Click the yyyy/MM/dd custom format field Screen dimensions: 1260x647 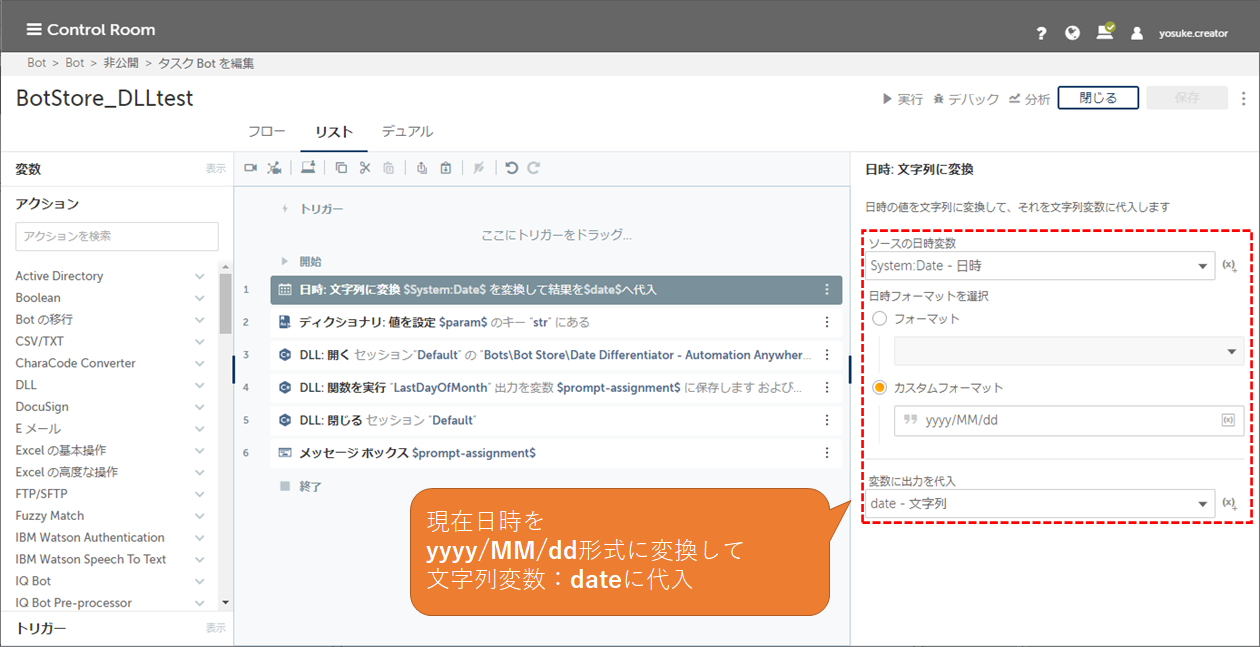[1069, 420]
